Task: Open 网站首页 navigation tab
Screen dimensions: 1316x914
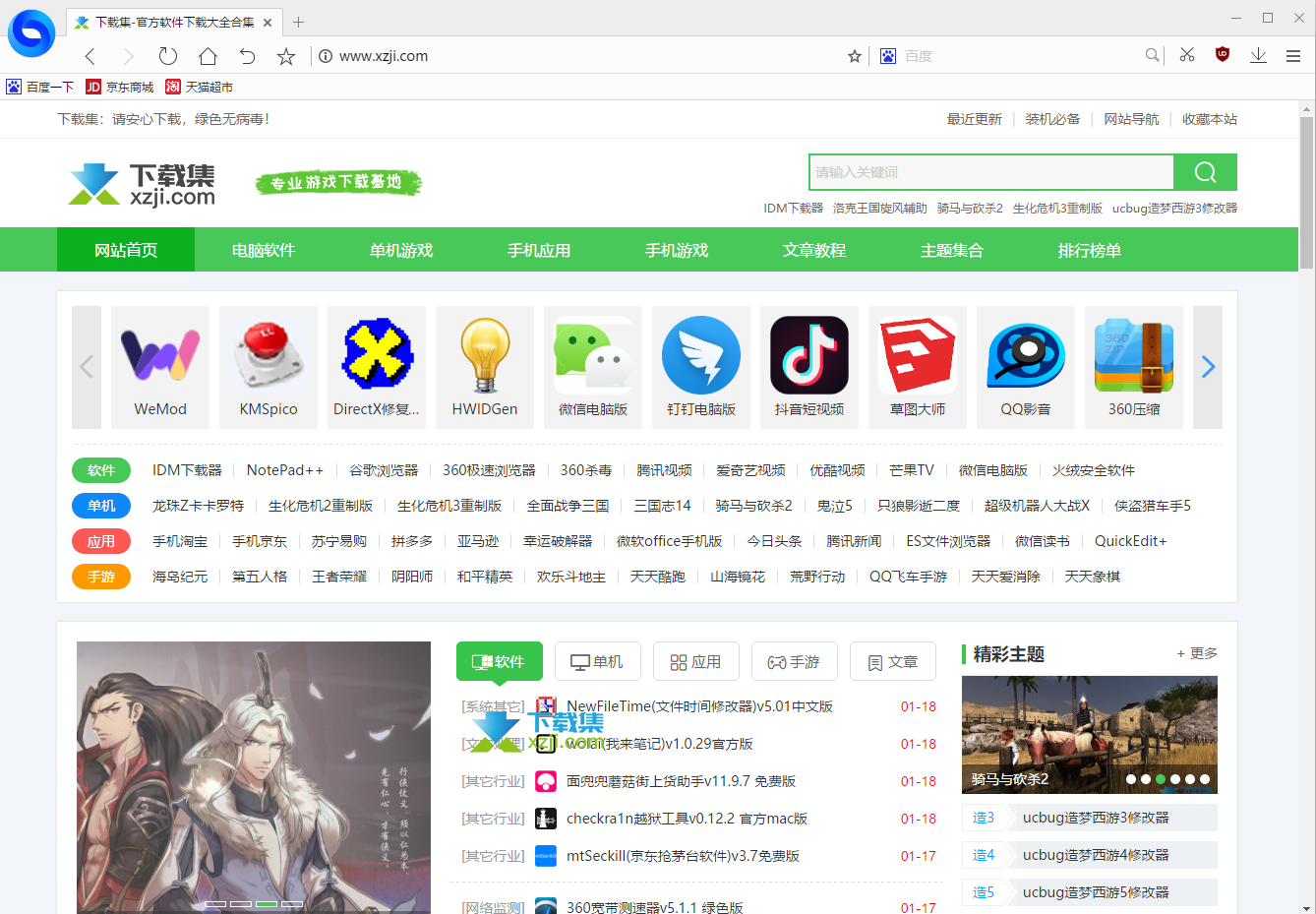Action: [x=126, y=250]
